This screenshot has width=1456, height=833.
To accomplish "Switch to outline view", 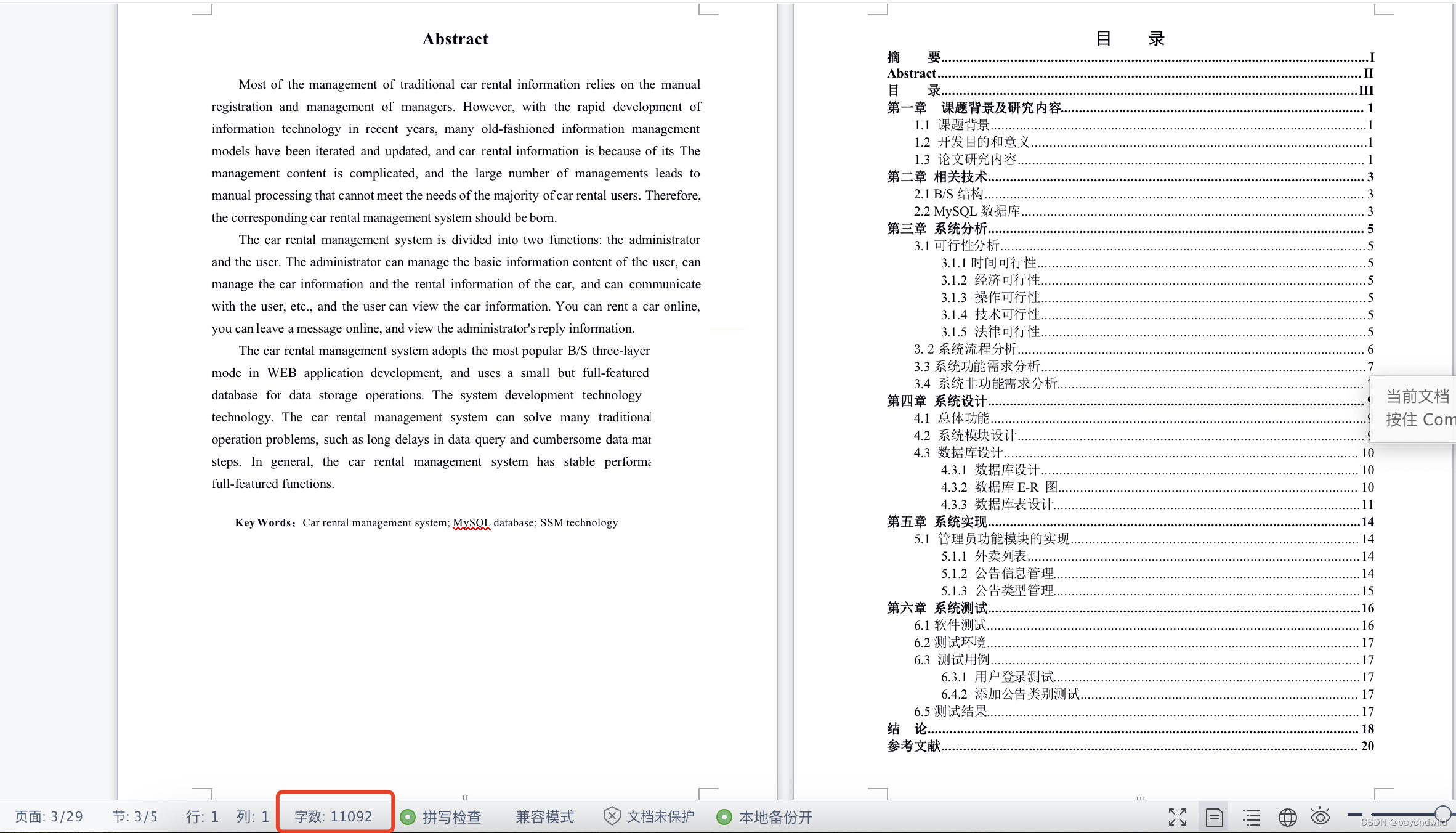I will pyautogui.click(x=1251, y=817).
